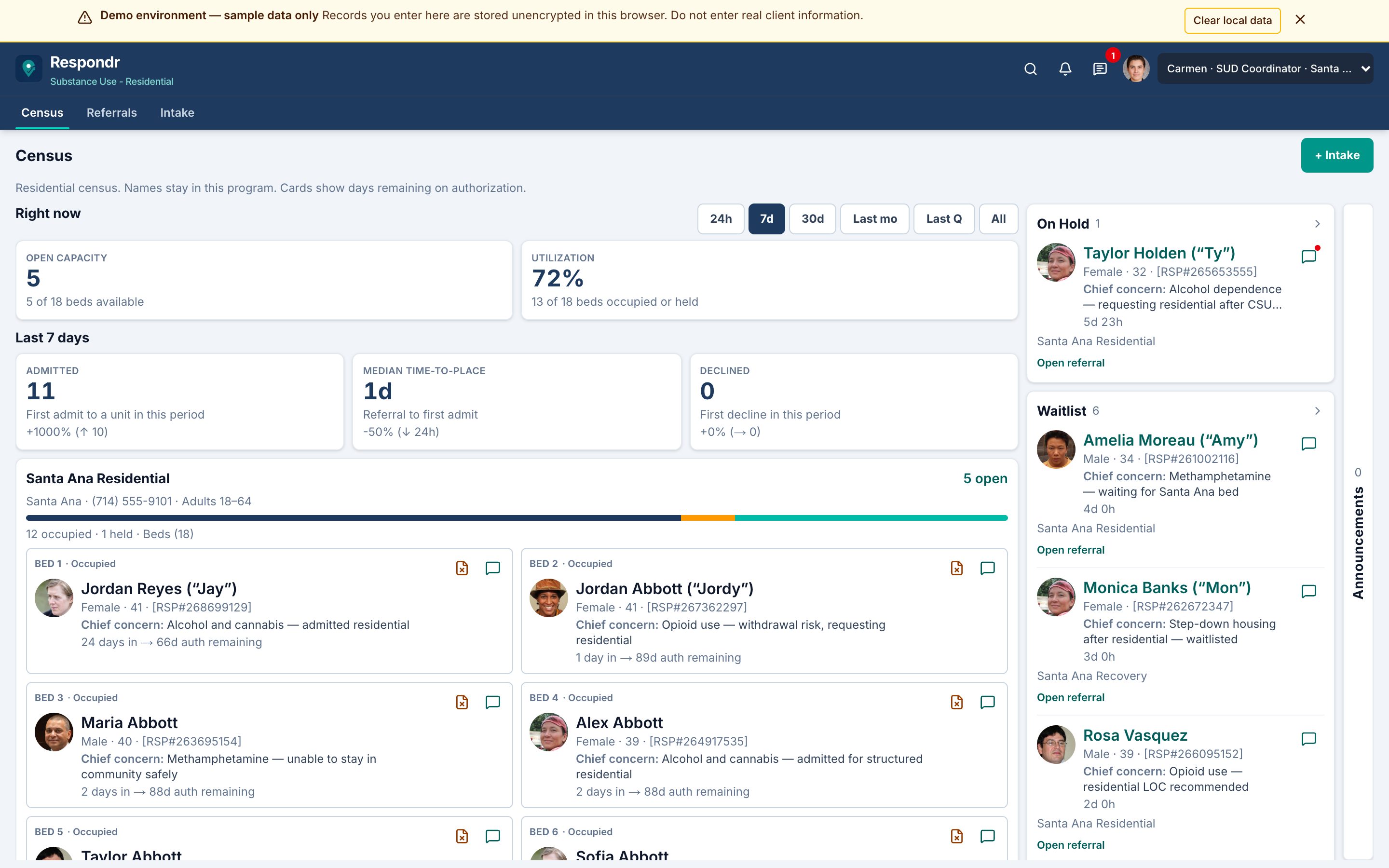Switch to the Referrals tab
The image size is (1389, 868).
tap(111, 112)
